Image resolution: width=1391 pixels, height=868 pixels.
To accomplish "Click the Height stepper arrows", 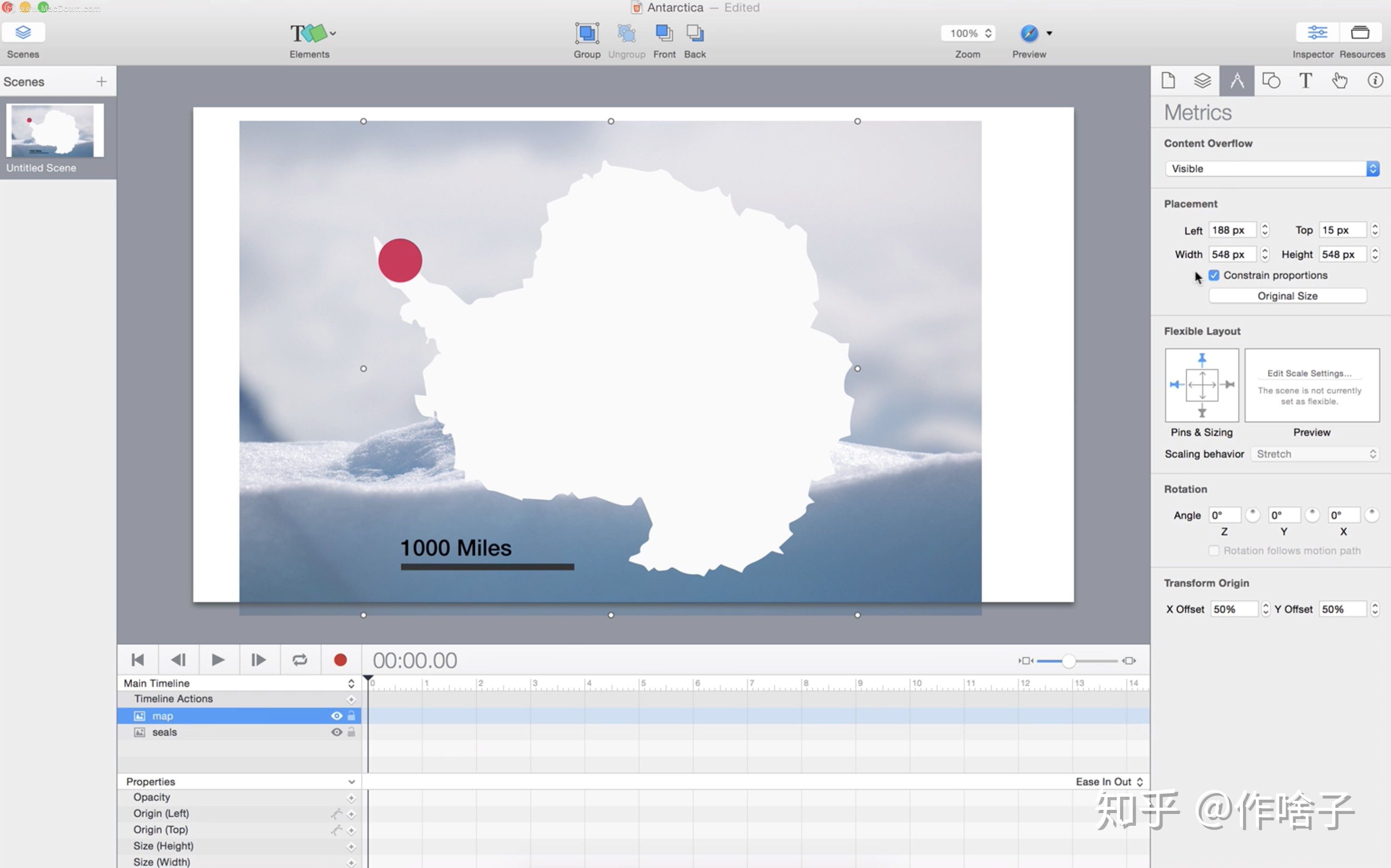I will point(1375,254).
